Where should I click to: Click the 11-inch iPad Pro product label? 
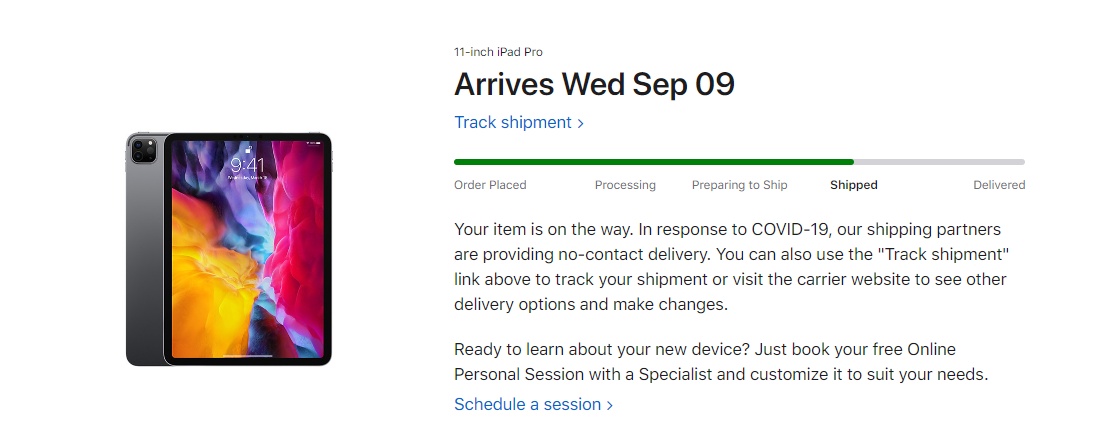tap(498, 52)
